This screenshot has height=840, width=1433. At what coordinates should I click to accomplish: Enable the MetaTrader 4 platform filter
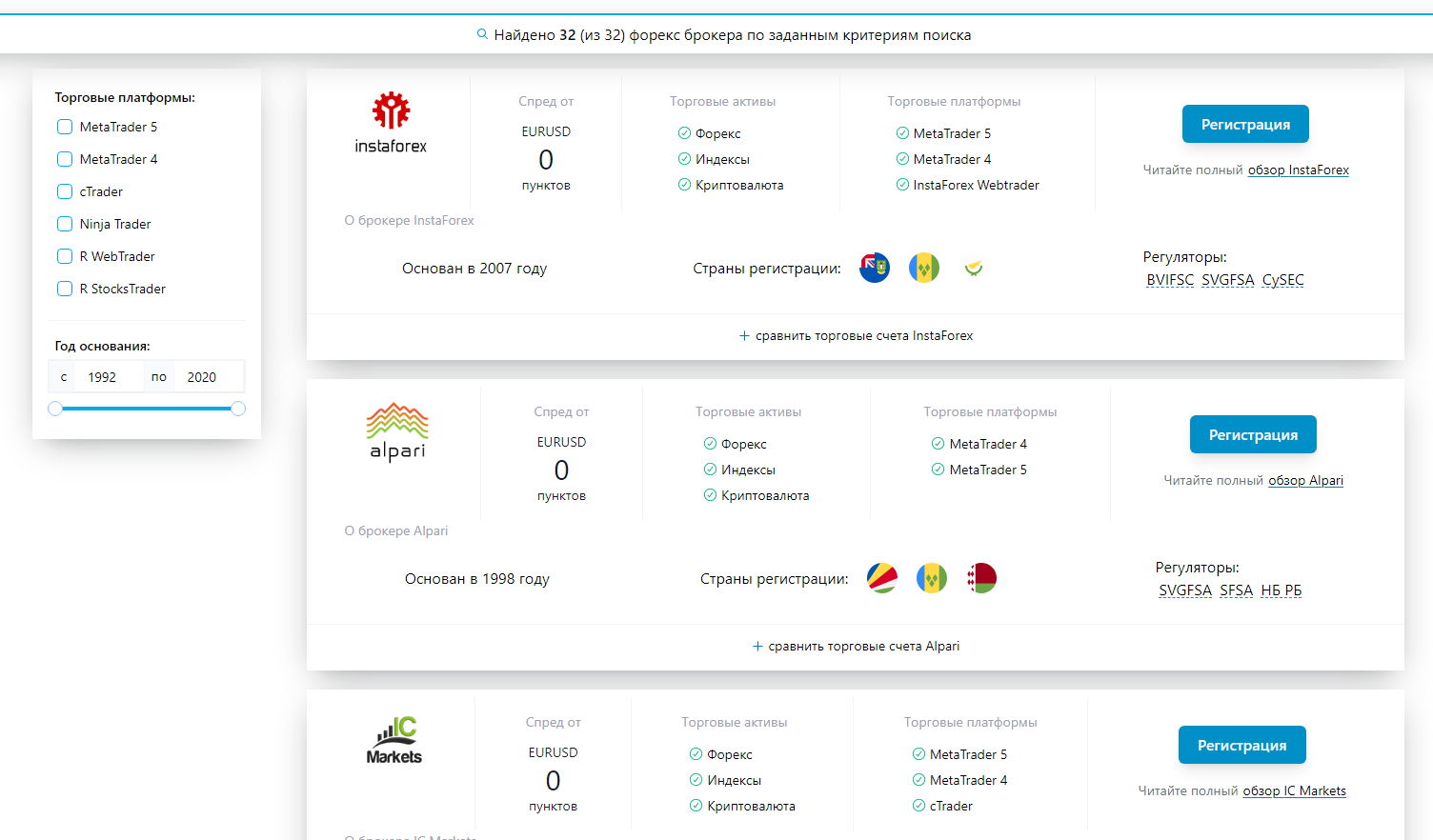click(65, 159)
